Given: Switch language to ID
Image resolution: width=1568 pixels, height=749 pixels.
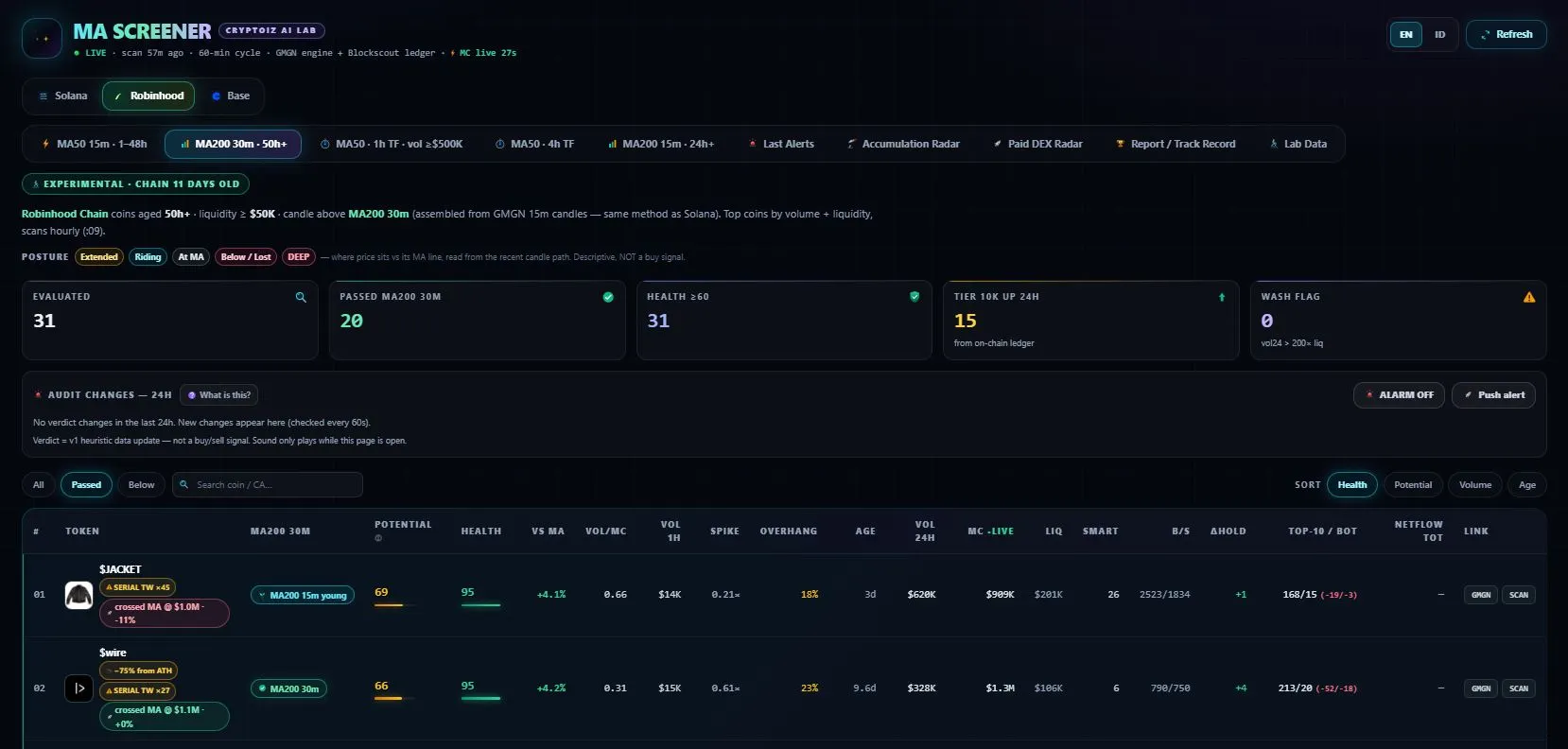Looking at the screenshot, I should click(x=1439, y=35).
